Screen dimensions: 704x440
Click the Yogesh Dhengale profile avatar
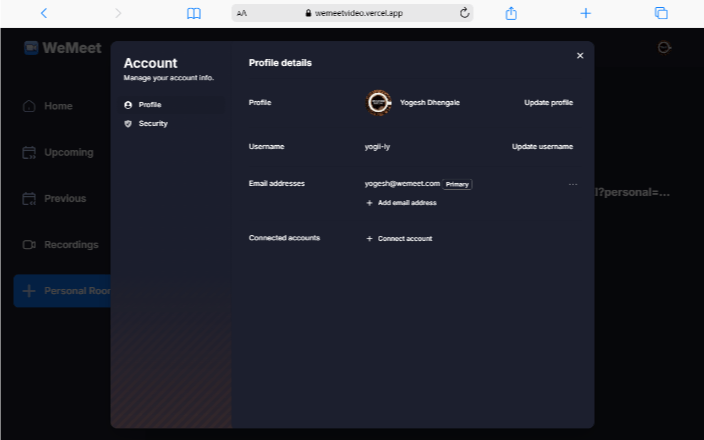pos(378,102)
